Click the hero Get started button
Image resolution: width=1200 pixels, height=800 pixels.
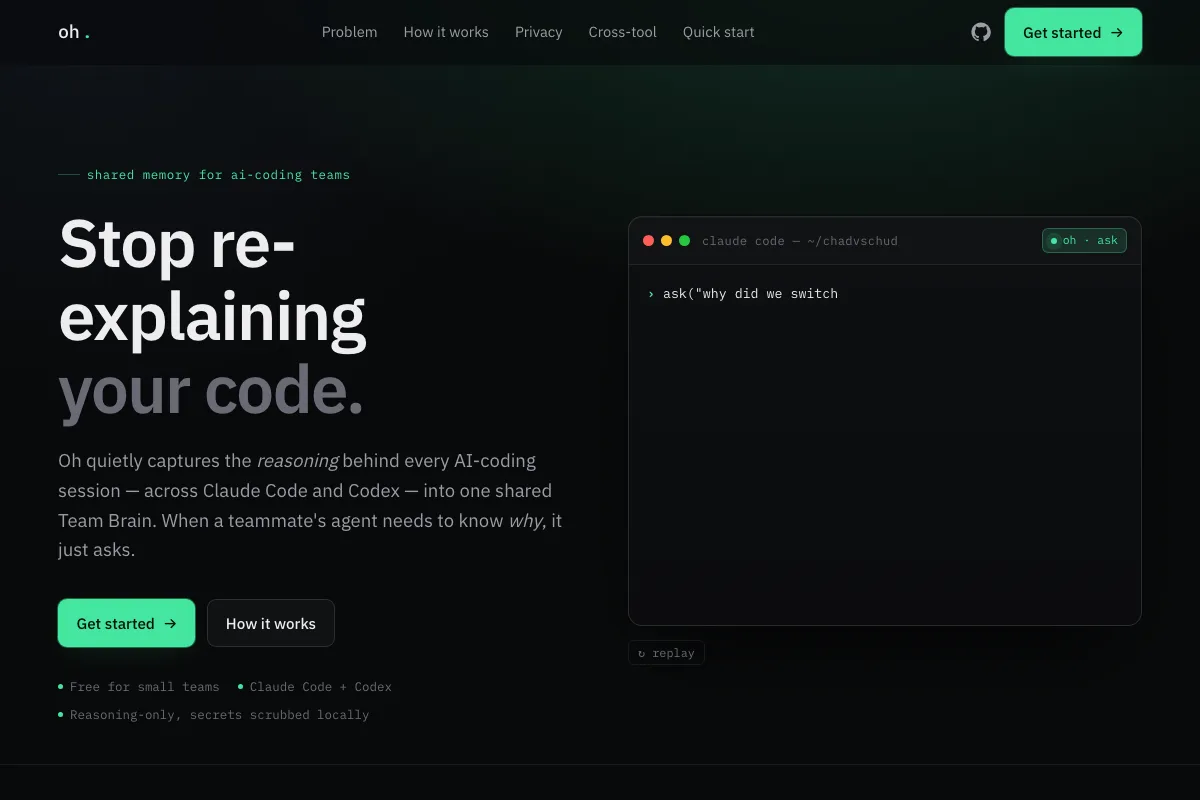coord(126,623)
